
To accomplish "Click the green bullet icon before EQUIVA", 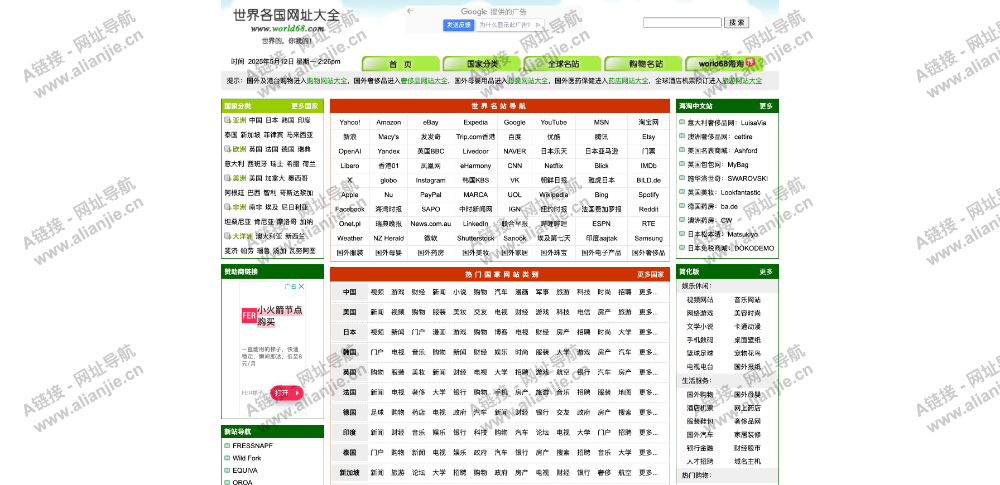I will pyautogui.click(x=227, y=470).
